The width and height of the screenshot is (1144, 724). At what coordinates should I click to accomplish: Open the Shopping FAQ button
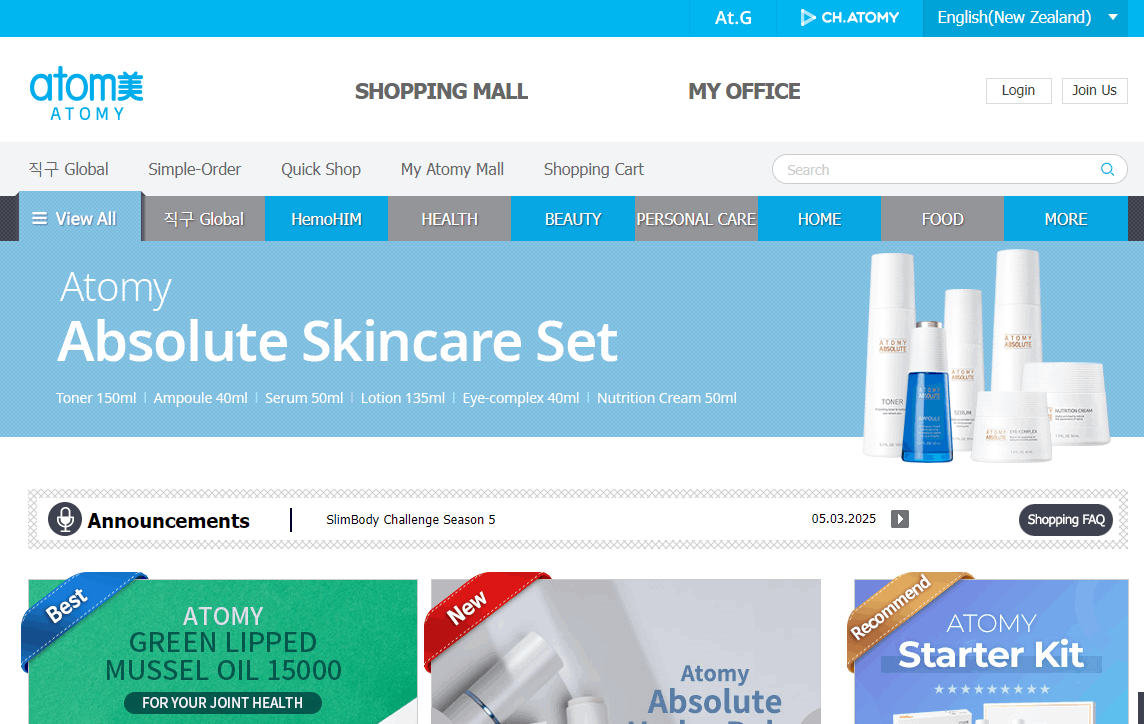click(1065, 520)
